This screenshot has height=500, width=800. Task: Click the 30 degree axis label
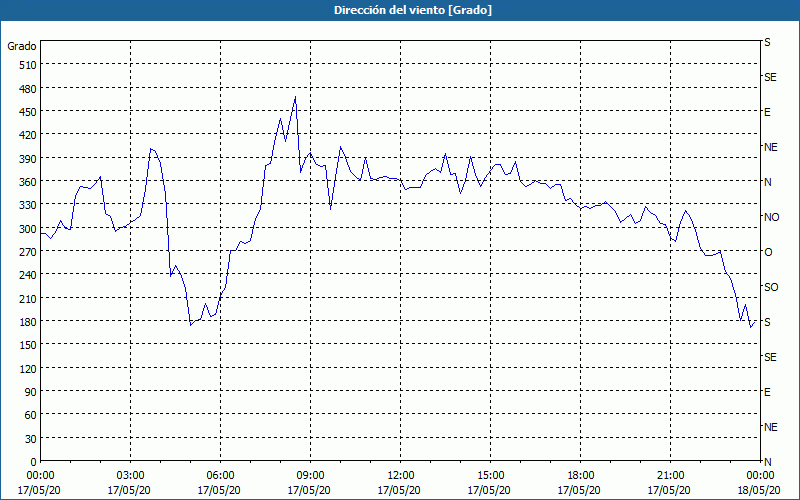31,438
